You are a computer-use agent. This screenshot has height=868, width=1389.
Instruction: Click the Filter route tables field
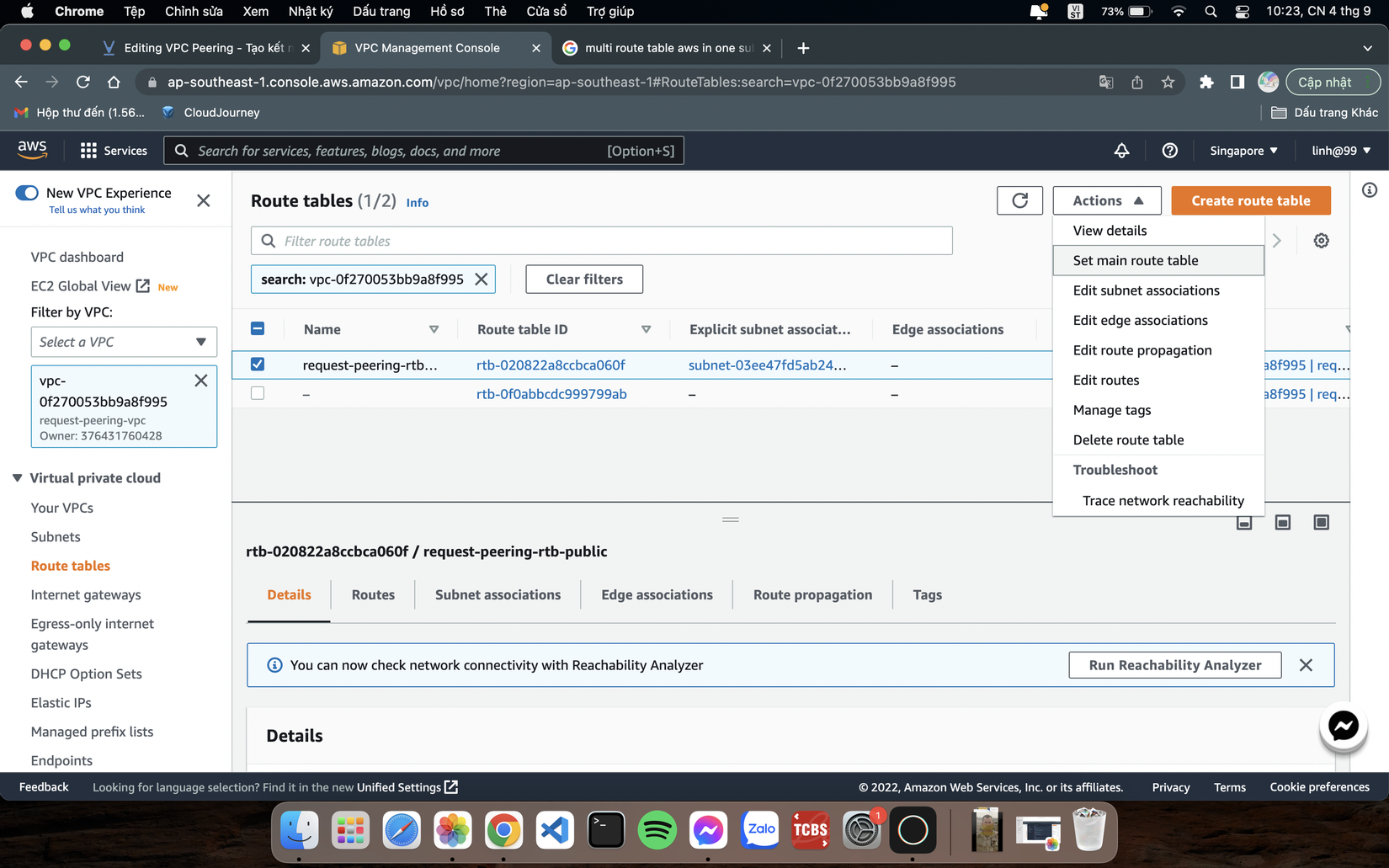601,241
